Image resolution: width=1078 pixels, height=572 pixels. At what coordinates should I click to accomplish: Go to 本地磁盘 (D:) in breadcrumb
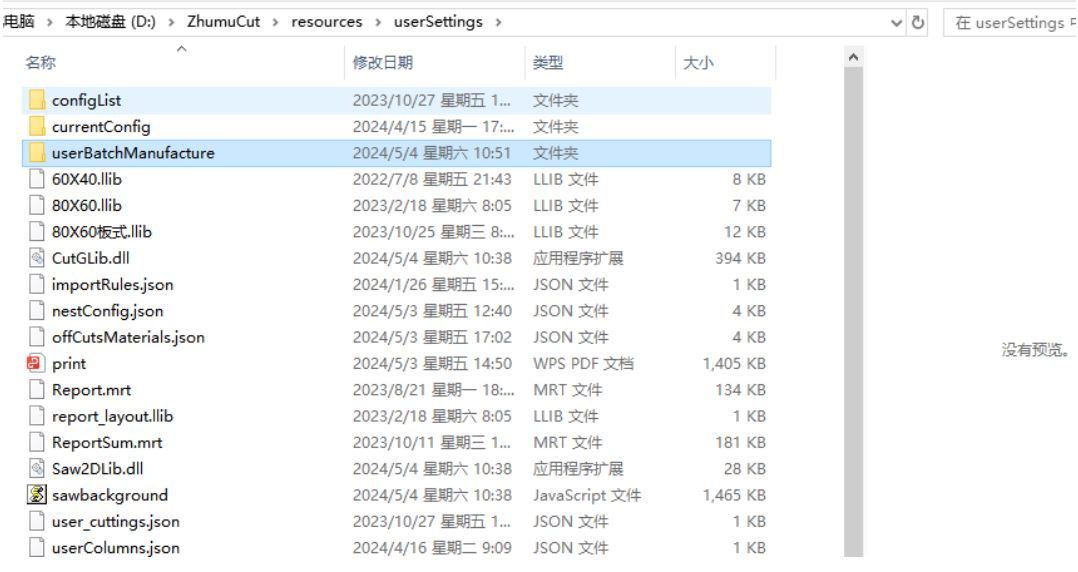pos(111,22)
